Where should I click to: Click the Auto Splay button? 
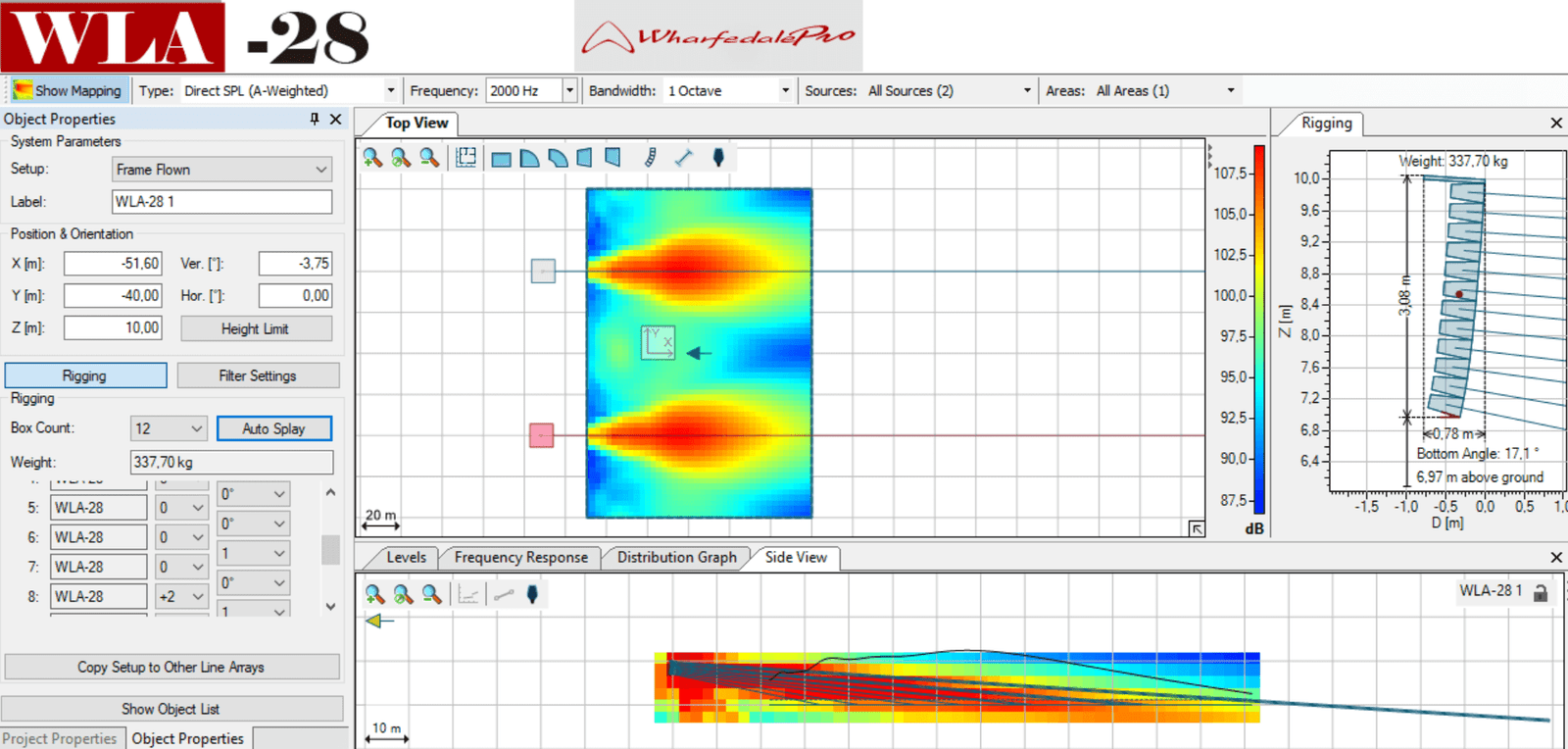(274, 428)
